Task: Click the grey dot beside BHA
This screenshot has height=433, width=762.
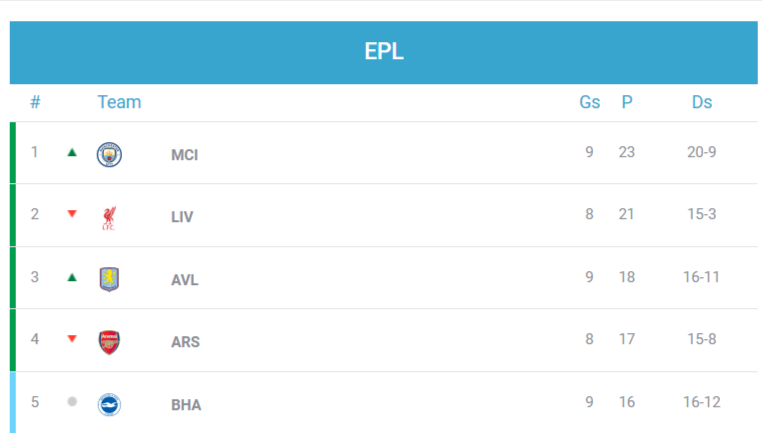Action: 72,402
